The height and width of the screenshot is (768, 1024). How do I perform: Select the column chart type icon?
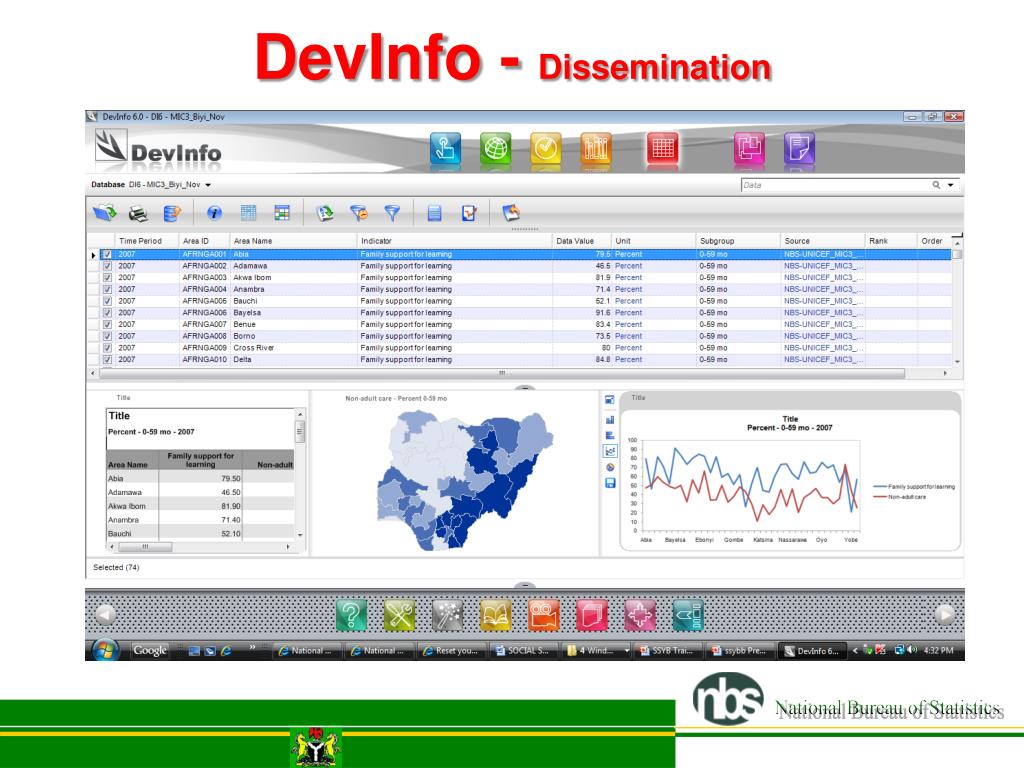click(610, 420)
